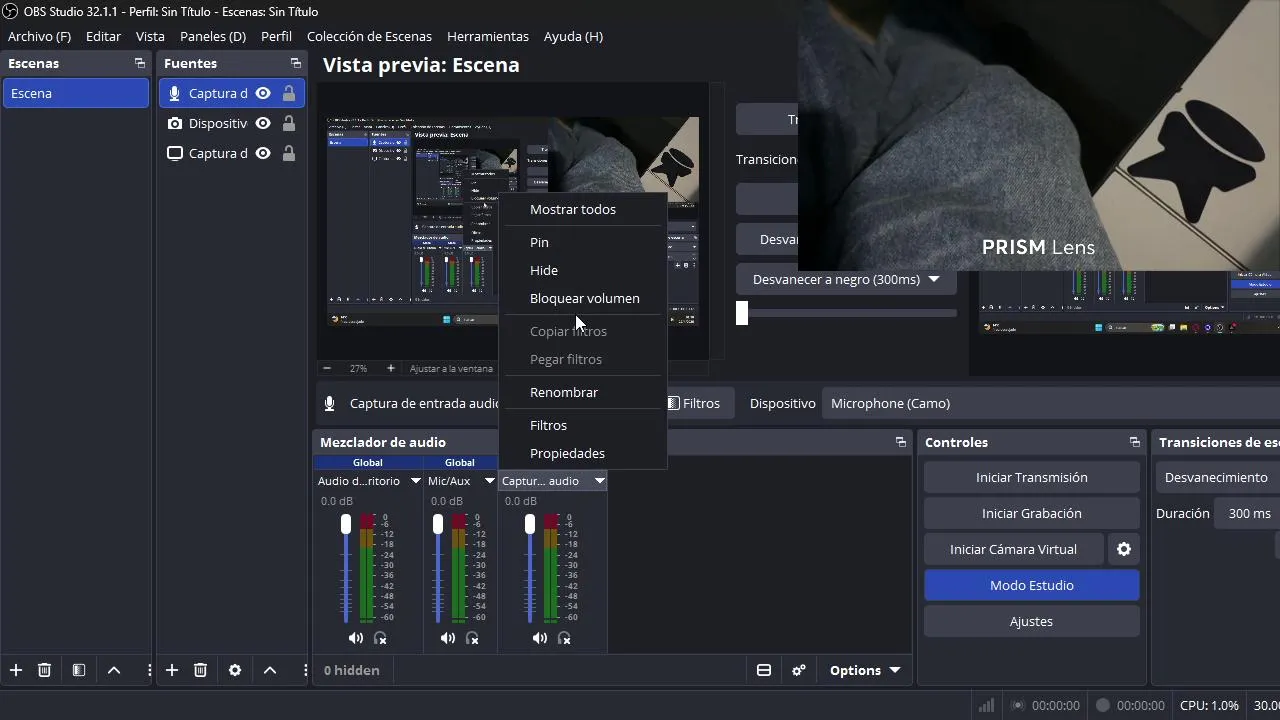Open virtual camera settings gear

(x=1124, y=549)
